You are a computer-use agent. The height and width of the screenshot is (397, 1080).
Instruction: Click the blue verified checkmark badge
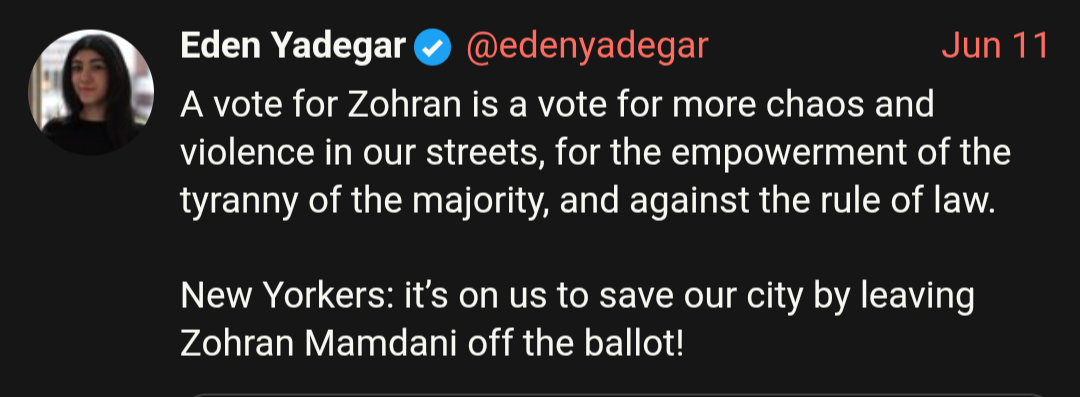[433, 48]
